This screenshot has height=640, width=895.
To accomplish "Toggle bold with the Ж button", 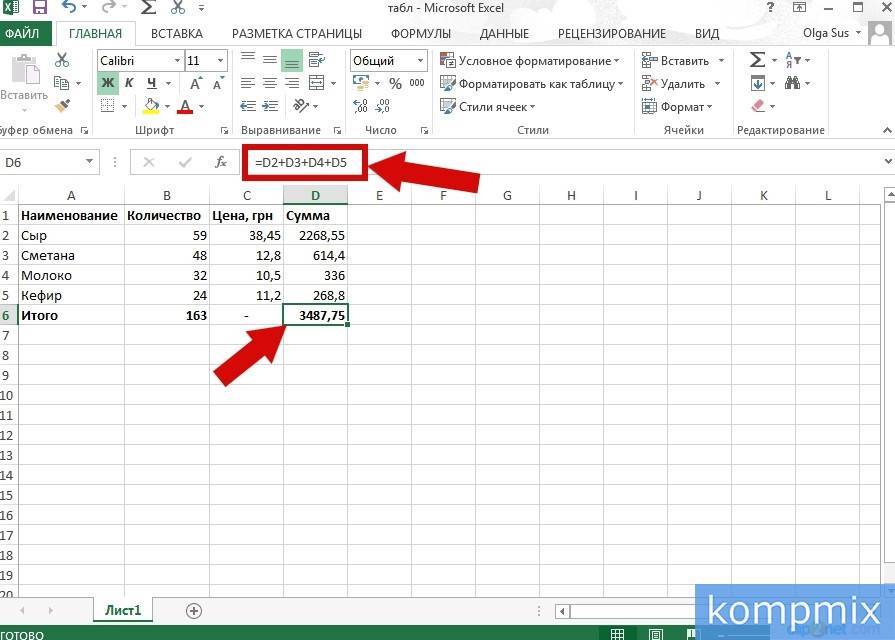I will (x=109, y=82).
